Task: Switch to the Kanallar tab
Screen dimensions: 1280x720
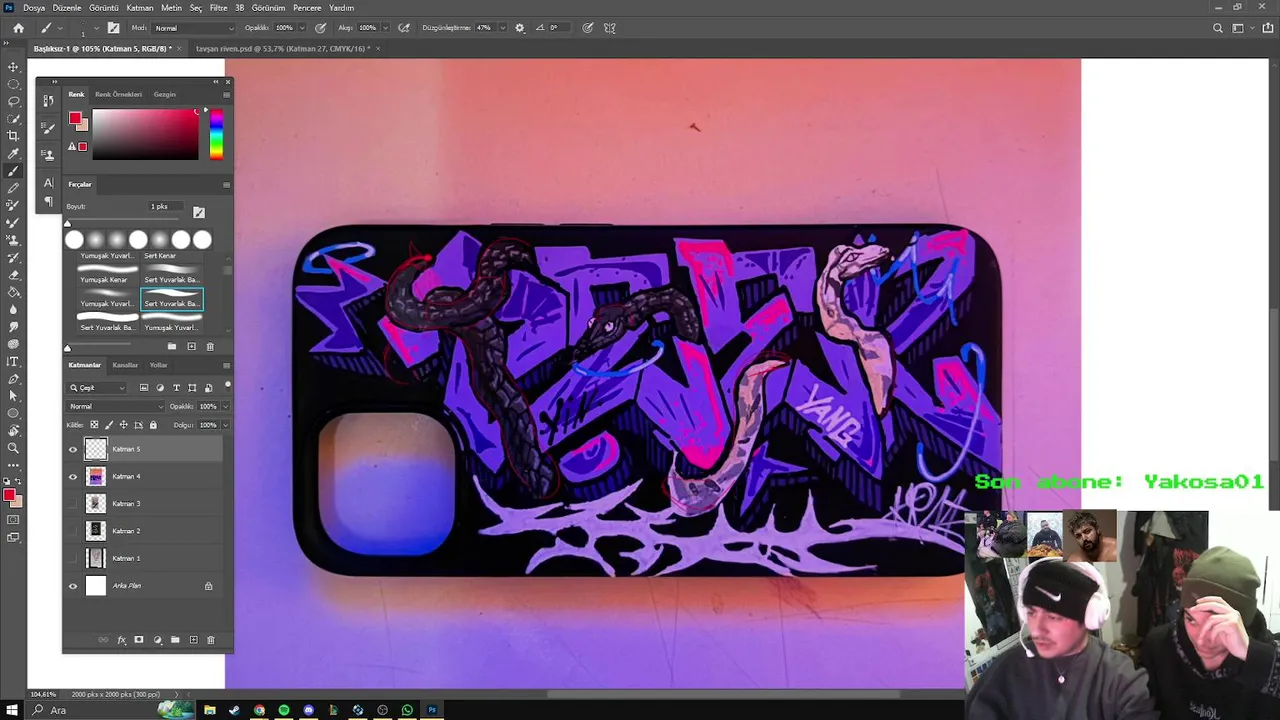Action: pos(125,365)
